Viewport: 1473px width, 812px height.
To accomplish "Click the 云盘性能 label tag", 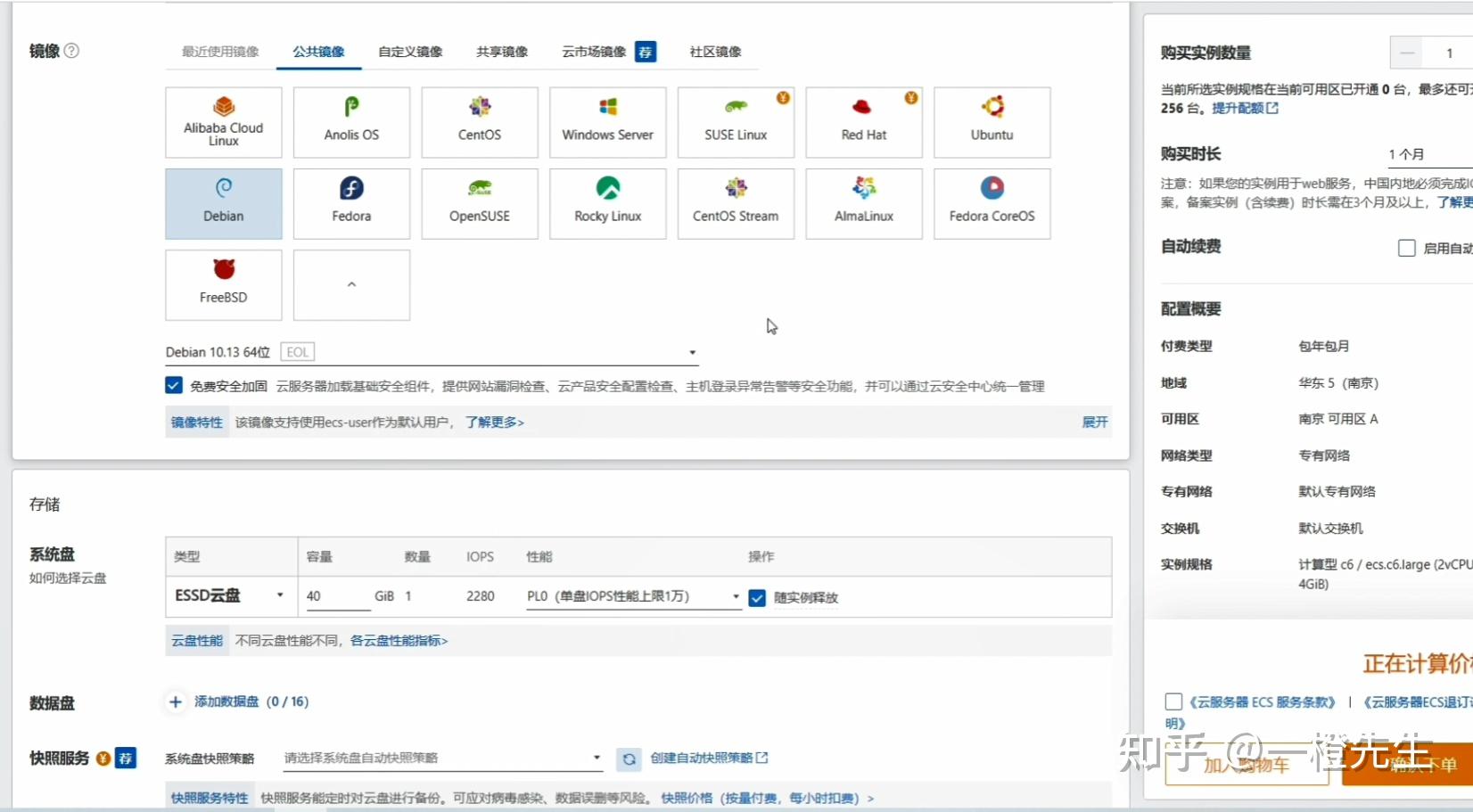I will click(x=197, y=641).
